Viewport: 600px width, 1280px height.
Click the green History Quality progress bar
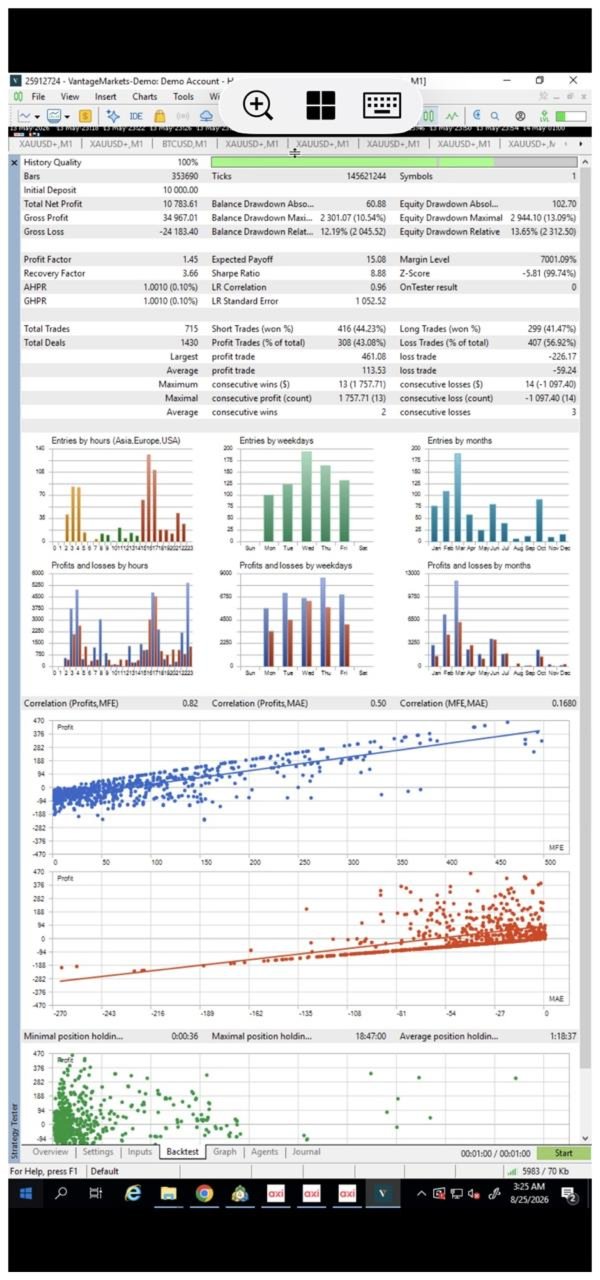[x=394, y=162]
